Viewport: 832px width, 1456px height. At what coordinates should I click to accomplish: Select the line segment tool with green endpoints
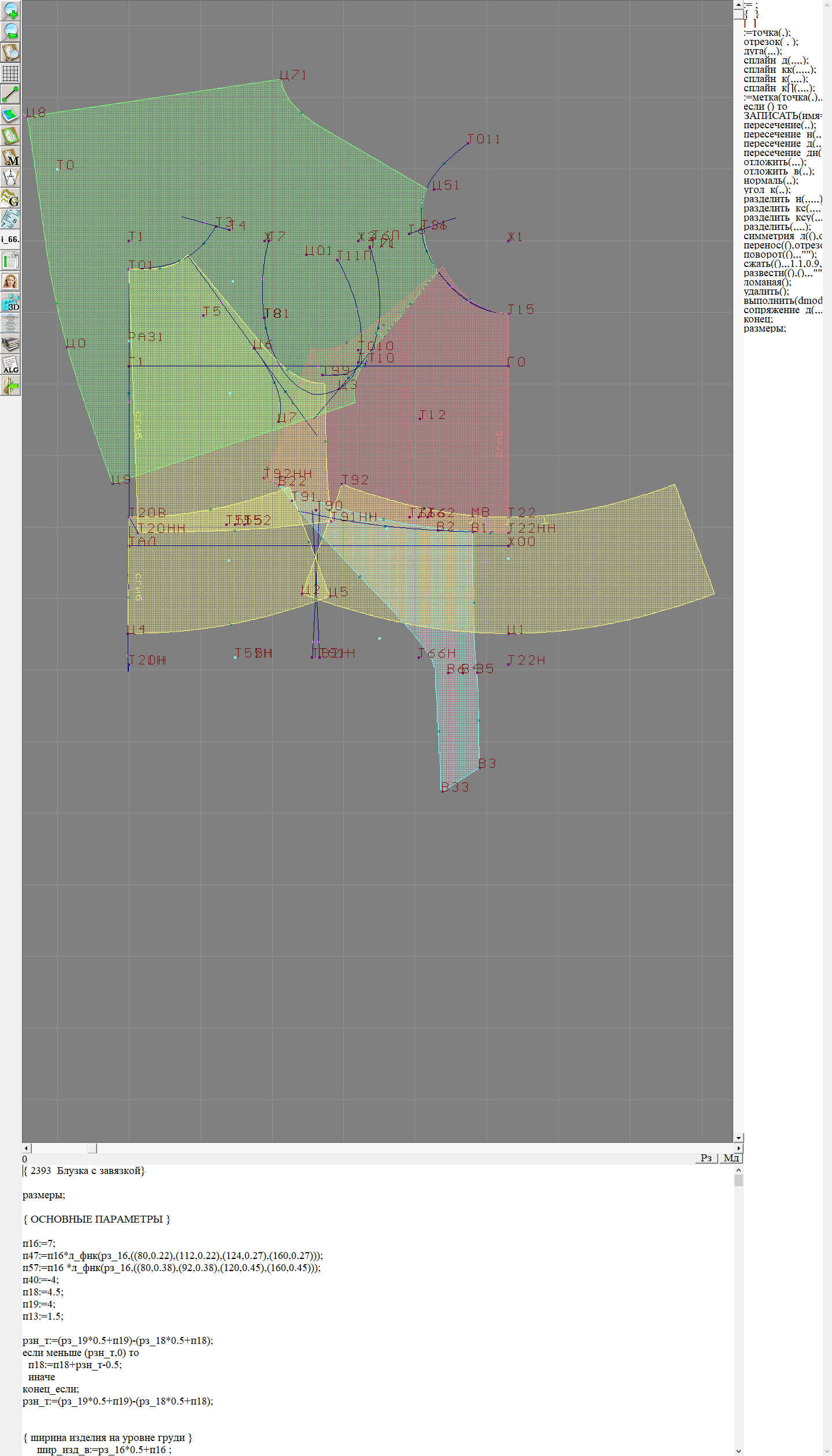click(x=10, y=94)
